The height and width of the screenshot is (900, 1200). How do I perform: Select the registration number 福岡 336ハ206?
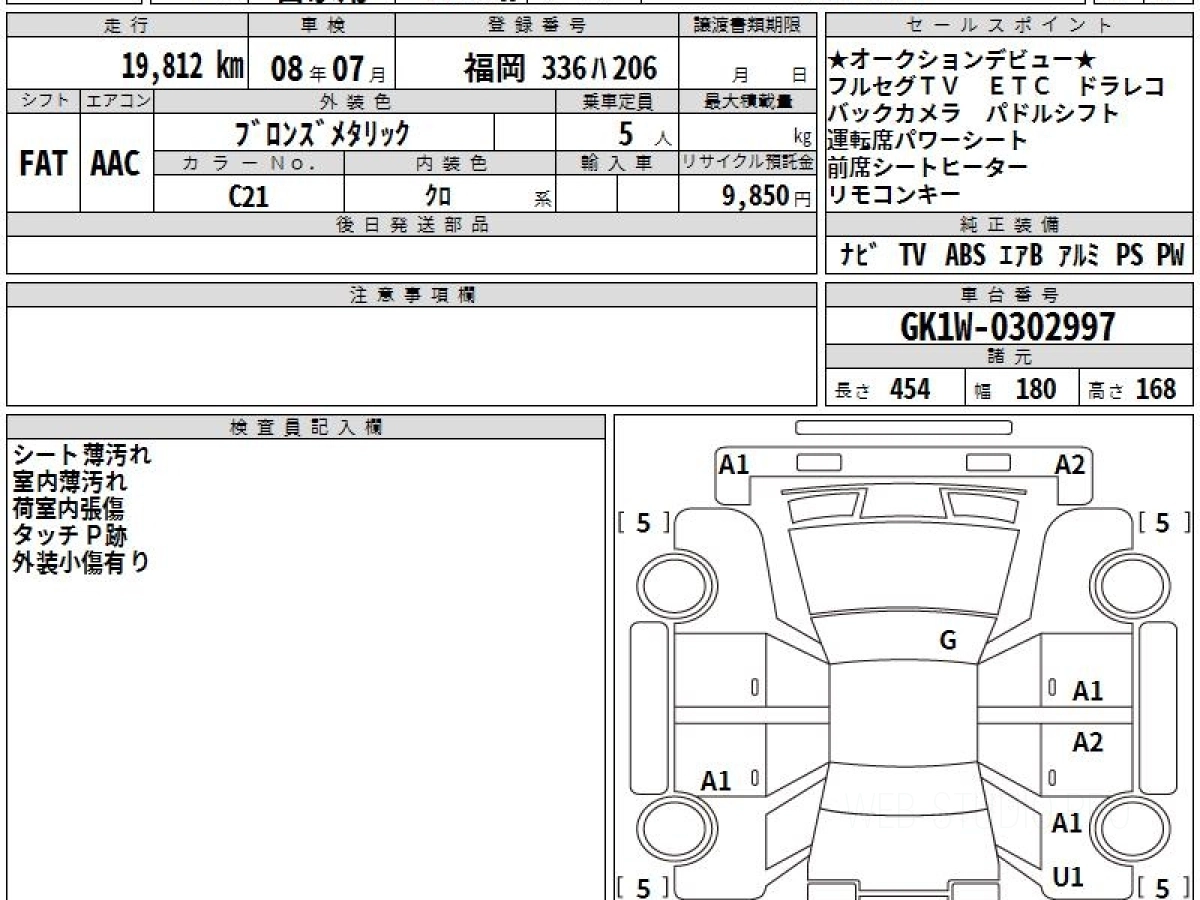559,68
